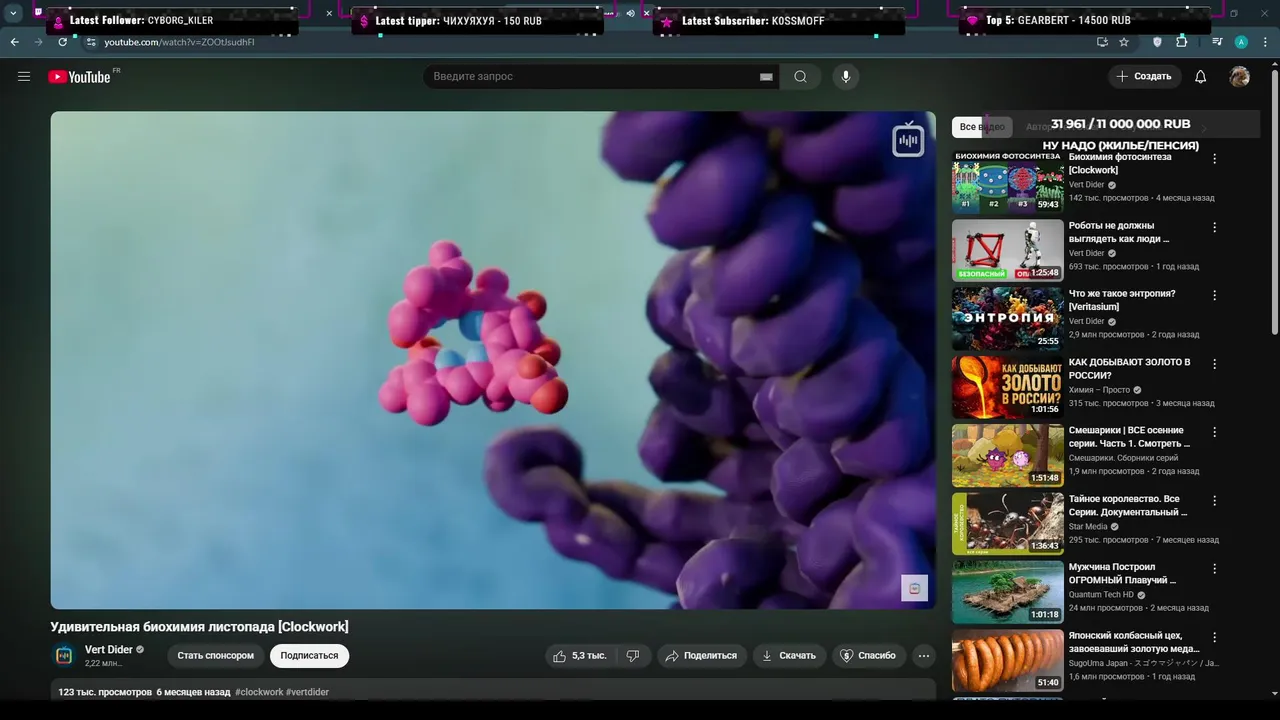This screenshot has height=720, width=1280.
Task: Bookmark this page with the star icon
Action: 1124,42
